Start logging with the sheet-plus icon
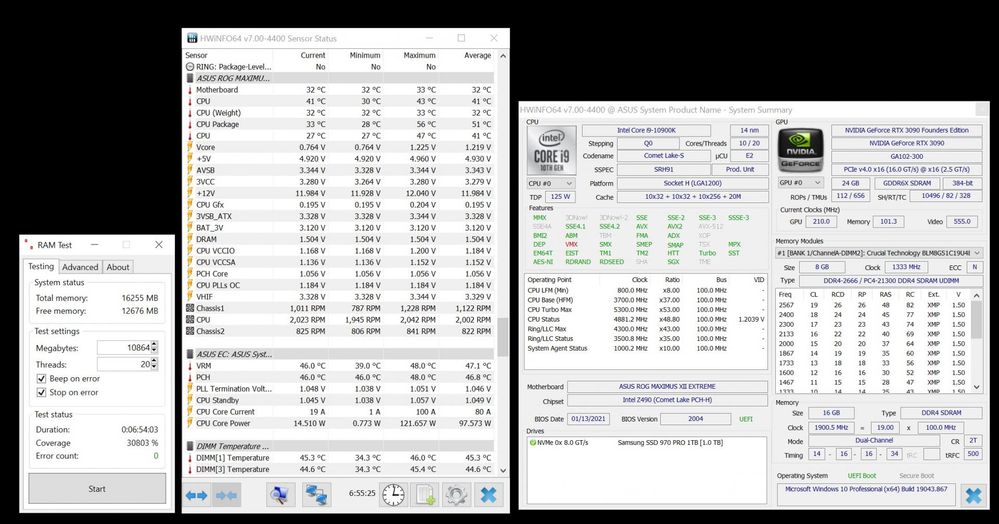Image resolution: width=999 pixels, height=524 pixels. coord(425,495)
